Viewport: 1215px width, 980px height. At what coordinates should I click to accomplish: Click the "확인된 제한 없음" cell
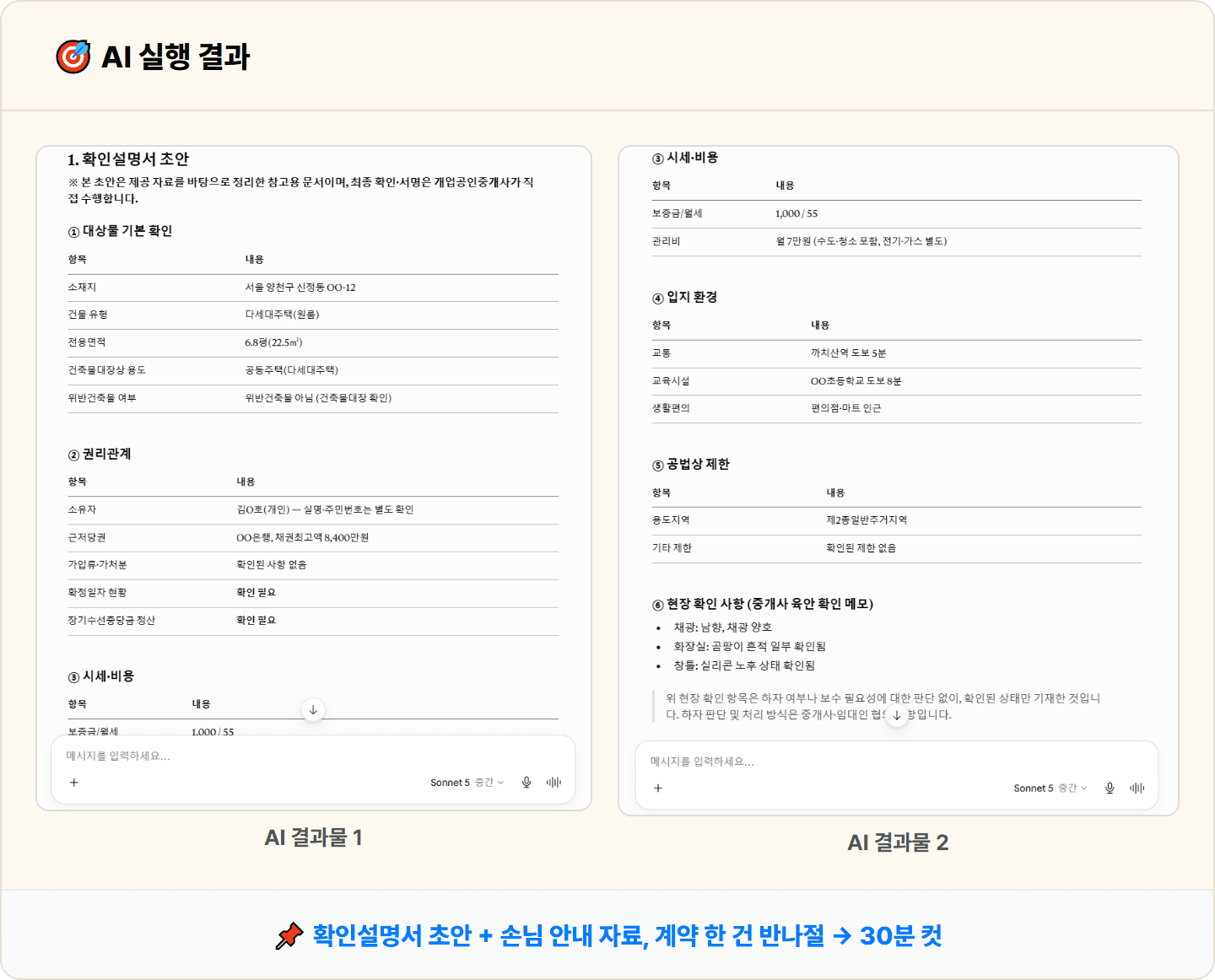[861, 548]
